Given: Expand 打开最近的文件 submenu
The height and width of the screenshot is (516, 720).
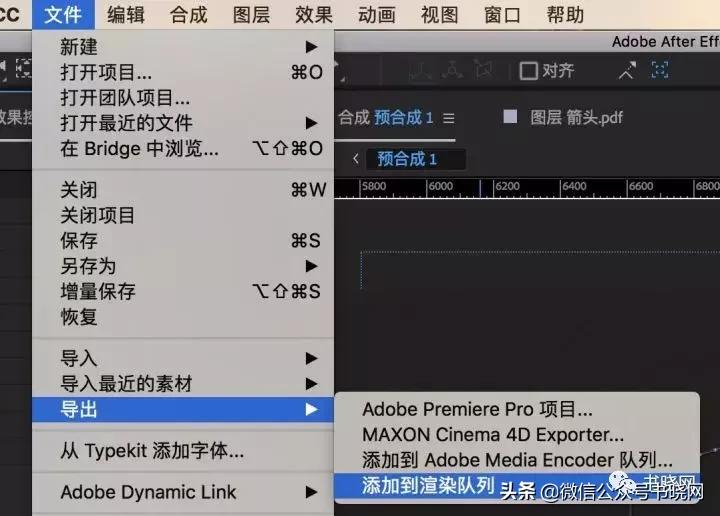Looking at the screenshot, I should [x=183, y=123].
